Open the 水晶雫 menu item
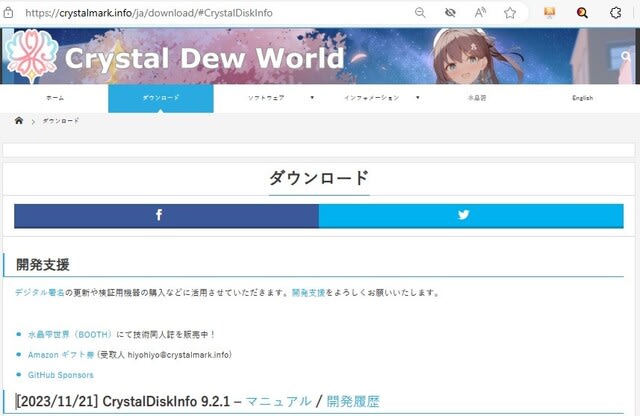The image size is (640, 416). [x=477, y=98]
